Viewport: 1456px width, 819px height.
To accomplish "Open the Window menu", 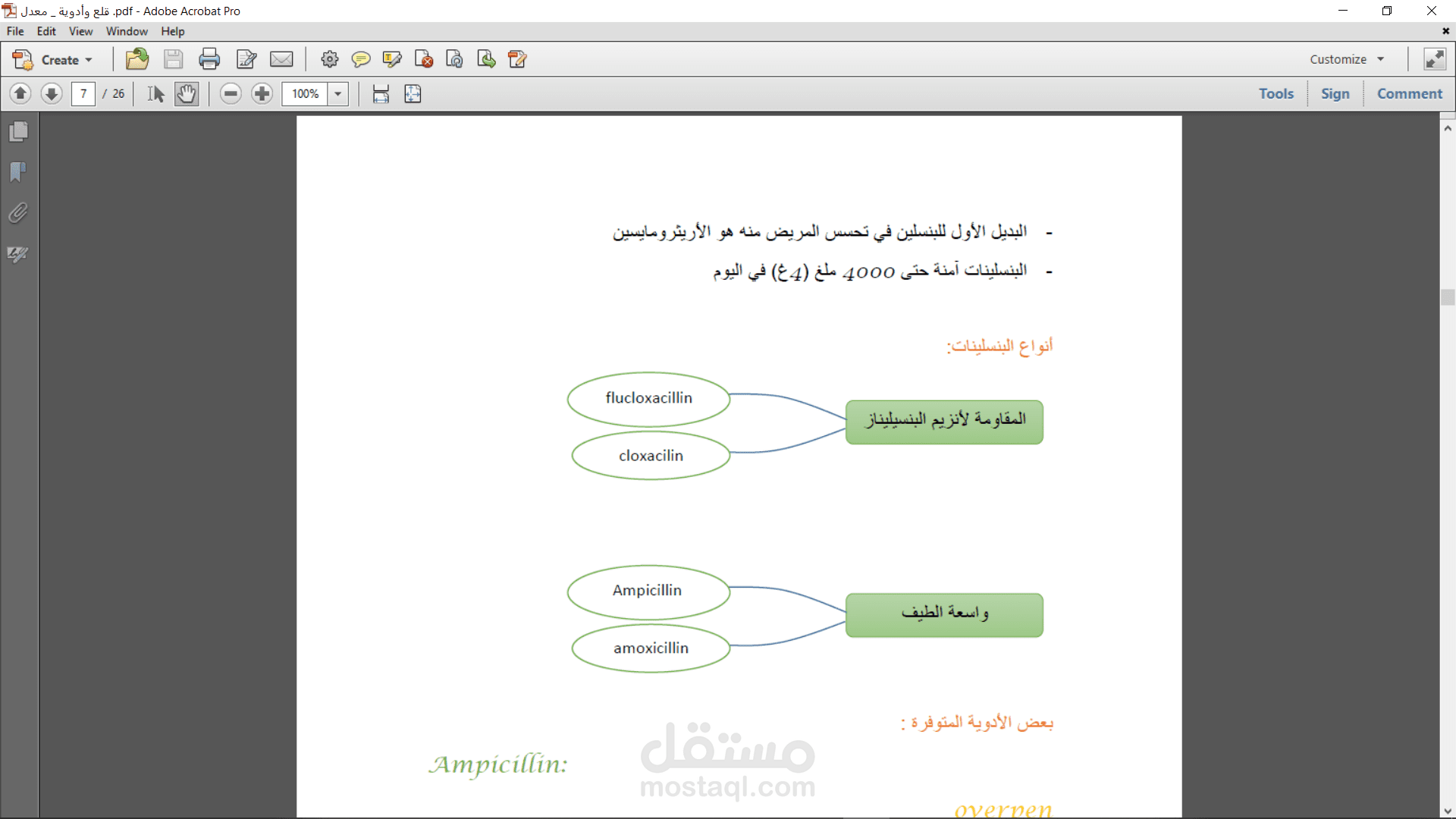I will 127,31.
